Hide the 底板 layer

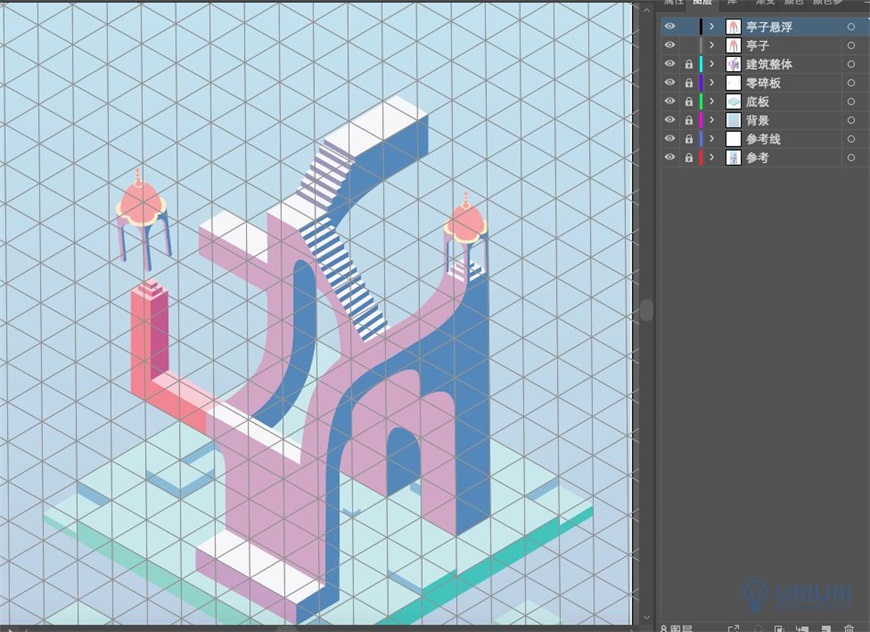669,101
